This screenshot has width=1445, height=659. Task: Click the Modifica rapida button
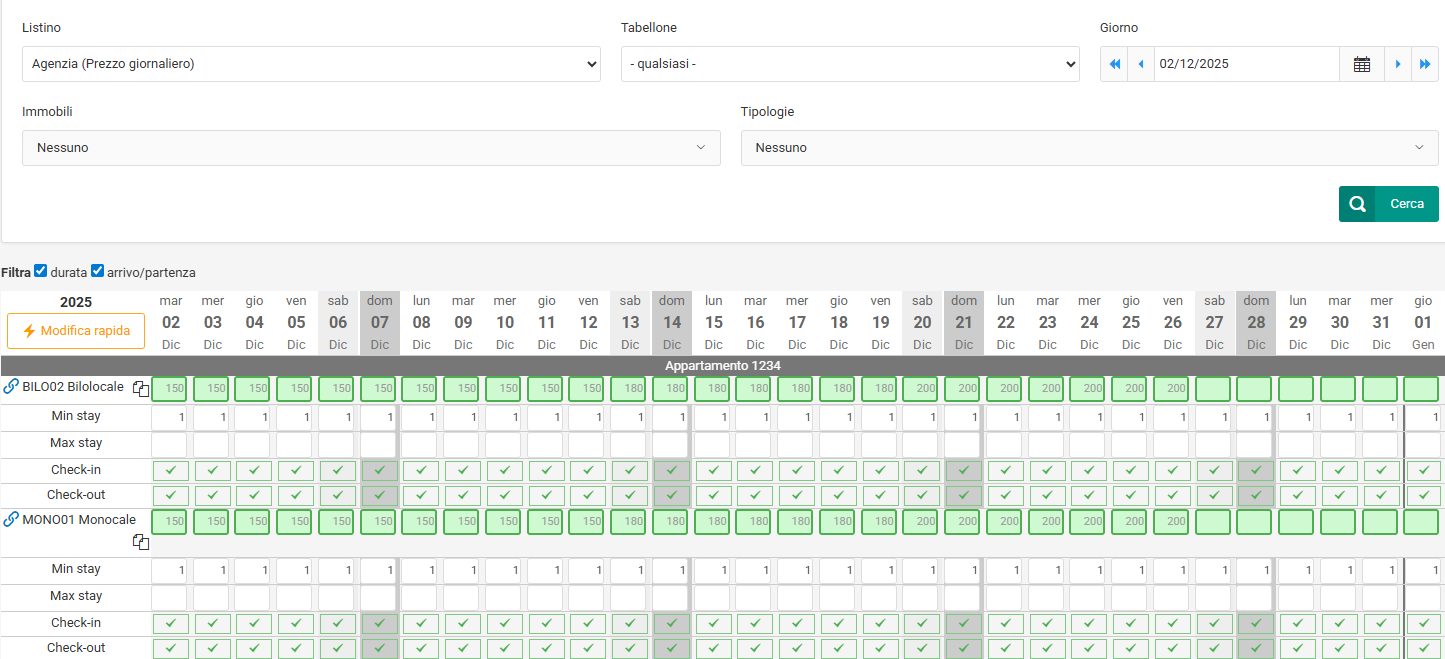coord(76,331)
